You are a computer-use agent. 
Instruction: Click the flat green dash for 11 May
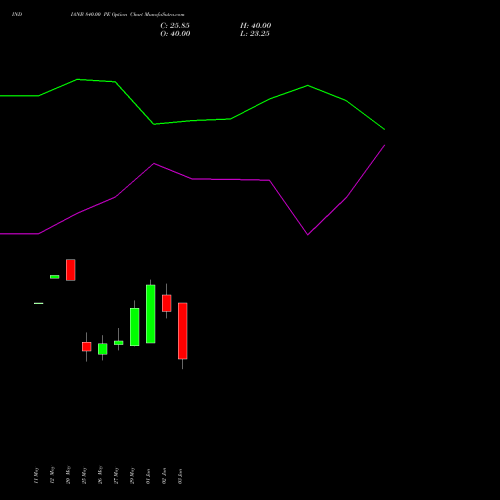pyautogui.click(x=39, y=303)
